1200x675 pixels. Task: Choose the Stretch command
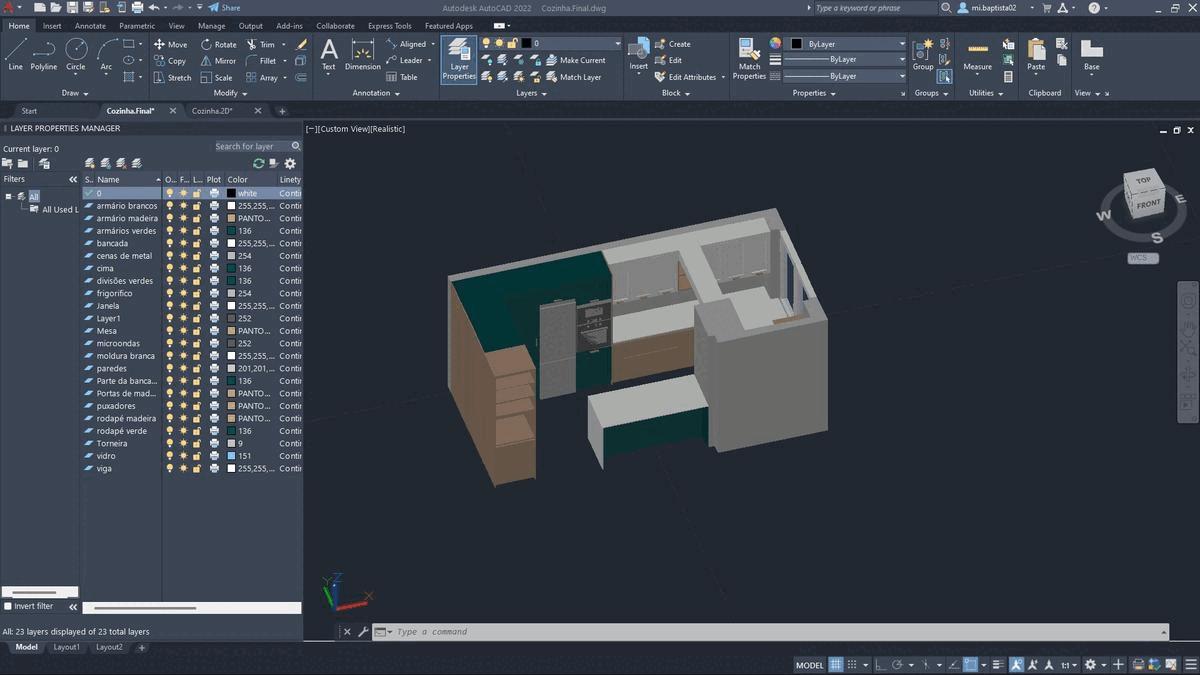click(x=172, y=77)
